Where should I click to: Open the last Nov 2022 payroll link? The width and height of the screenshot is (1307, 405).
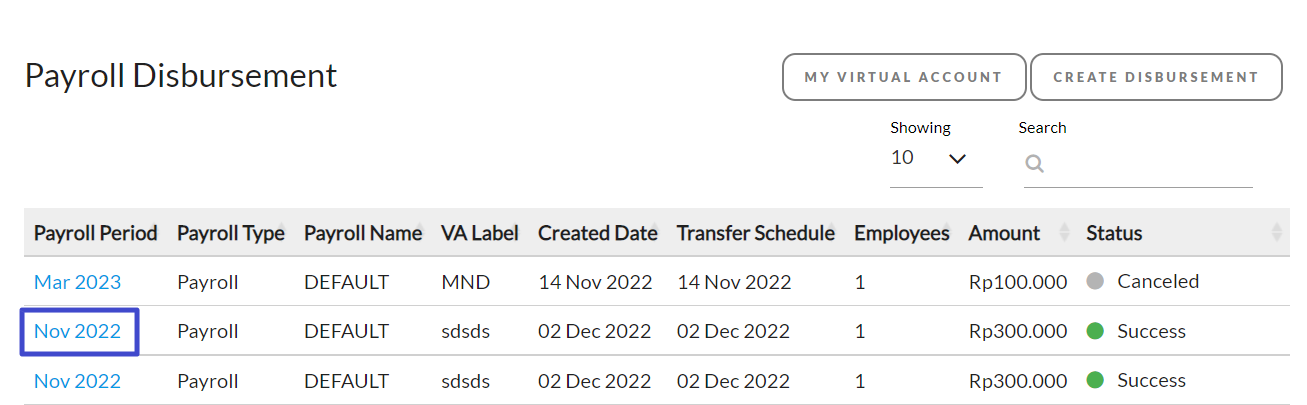pyautogui.click(x=77, y=380)
